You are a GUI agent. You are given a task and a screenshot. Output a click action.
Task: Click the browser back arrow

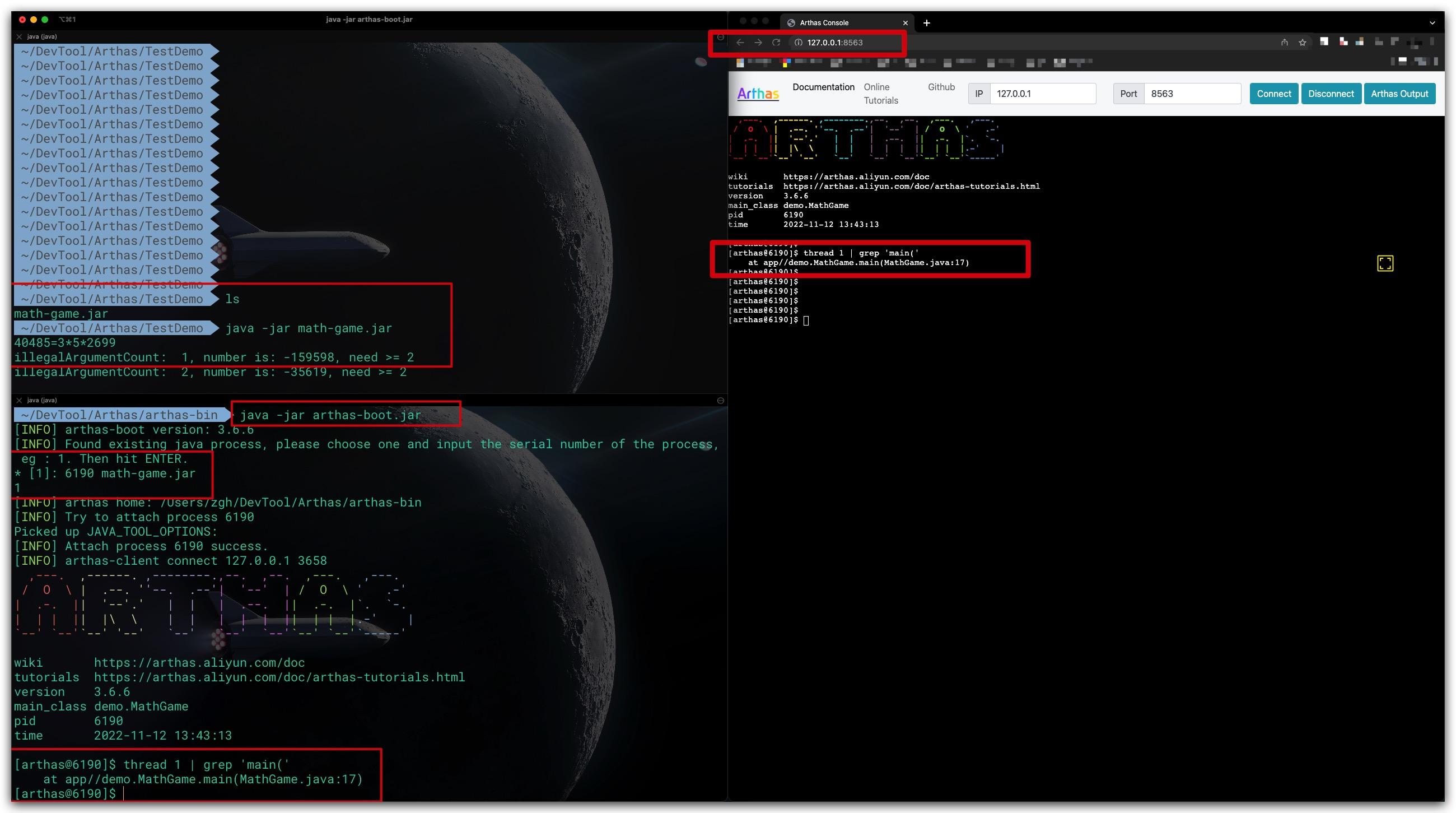tap(740, 43)
